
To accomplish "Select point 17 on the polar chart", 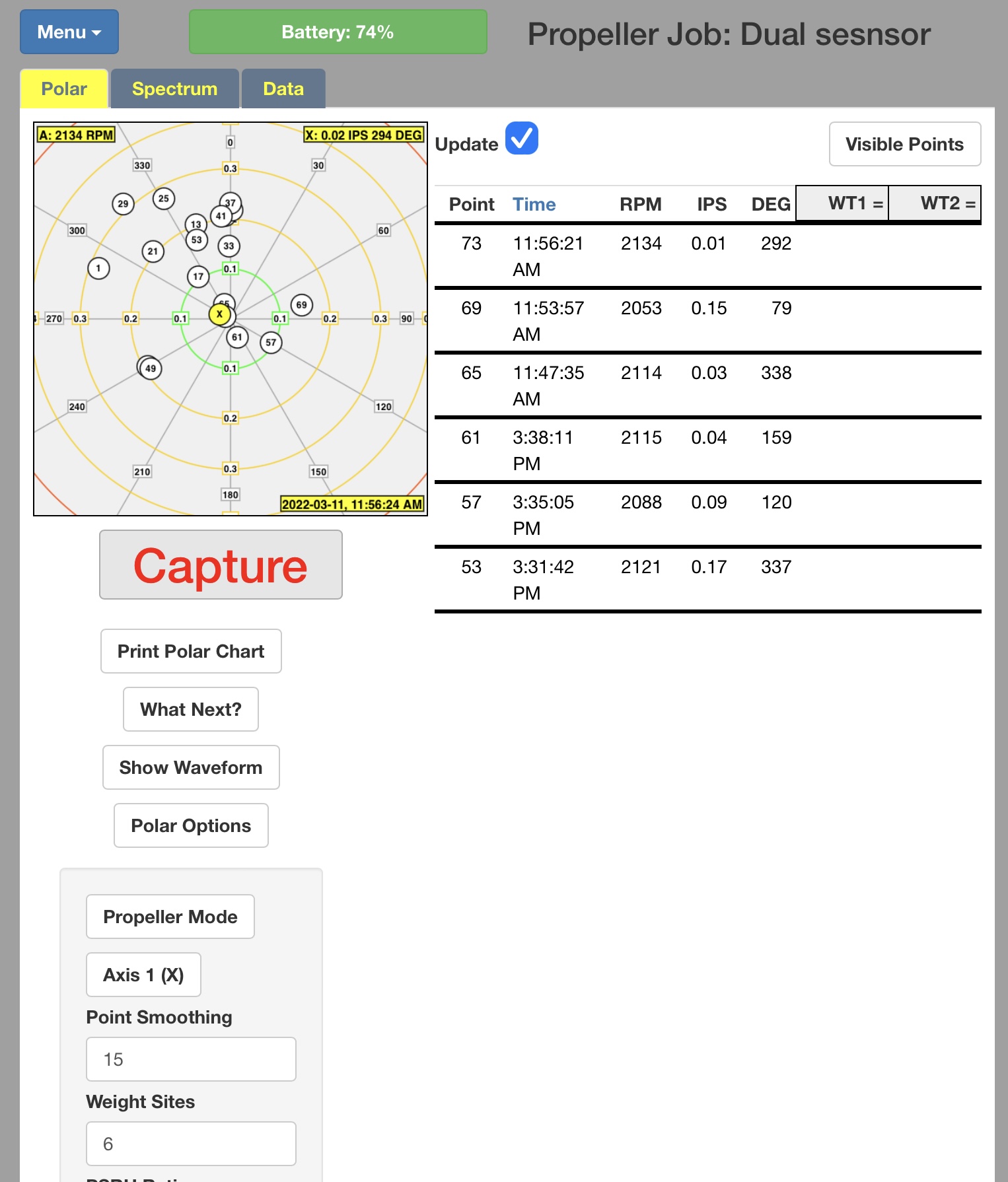I will tap(198, 277).
